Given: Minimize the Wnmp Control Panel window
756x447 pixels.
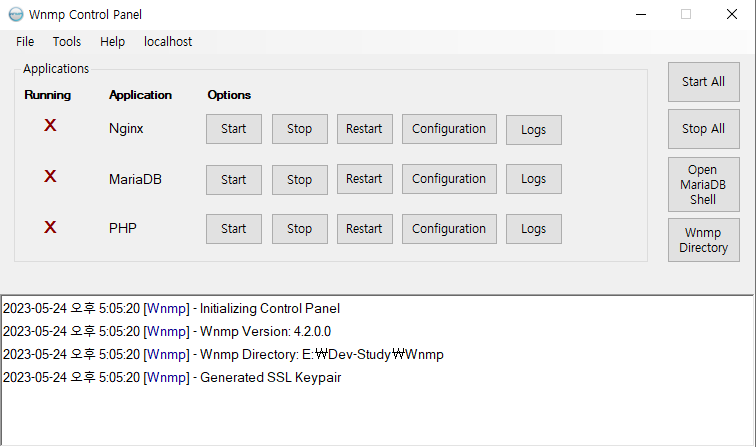Looking at the screenshot, I should (x=641, y=14).
